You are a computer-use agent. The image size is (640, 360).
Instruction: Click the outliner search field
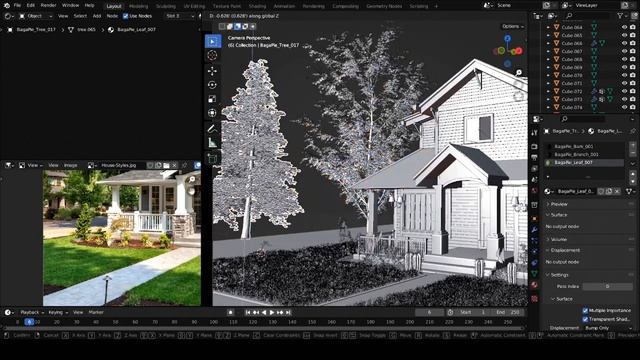pyautogui.click(x=587, y=16)
